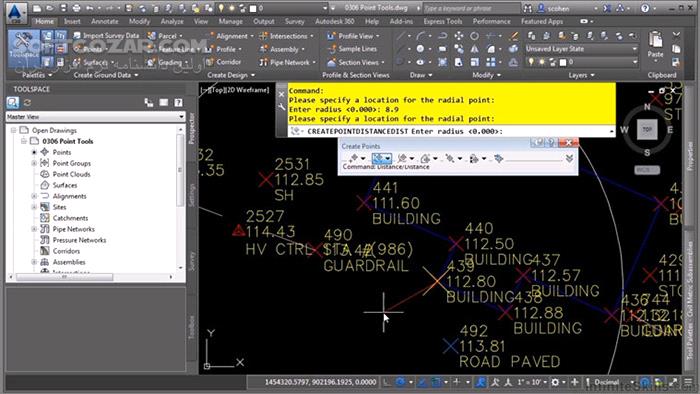Select the Prospector tab icon in Toolspace
This screenshot has height=394, width=700.
12,103
